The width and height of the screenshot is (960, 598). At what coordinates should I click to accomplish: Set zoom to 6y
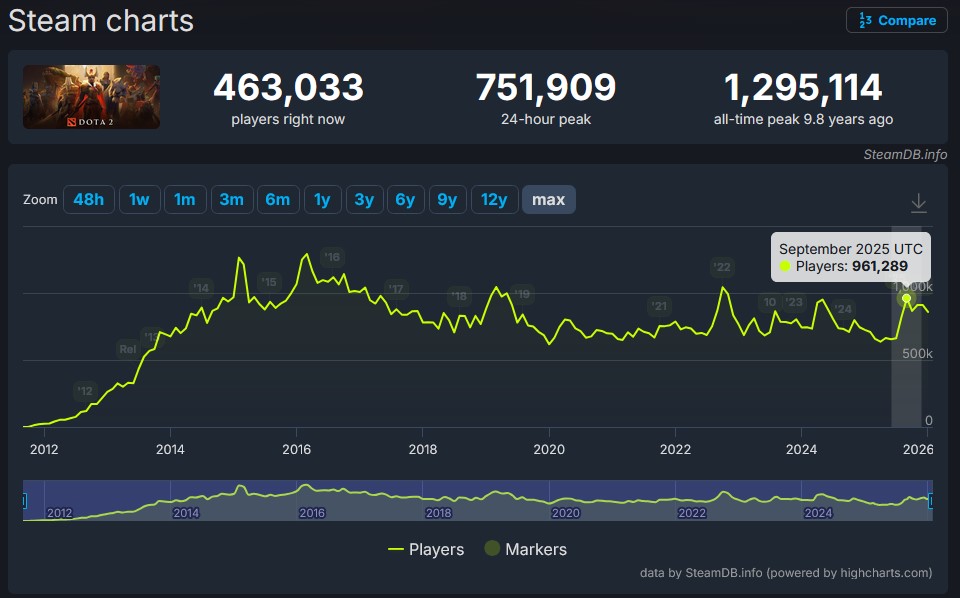pyautogui.click(x=405, y=200)
